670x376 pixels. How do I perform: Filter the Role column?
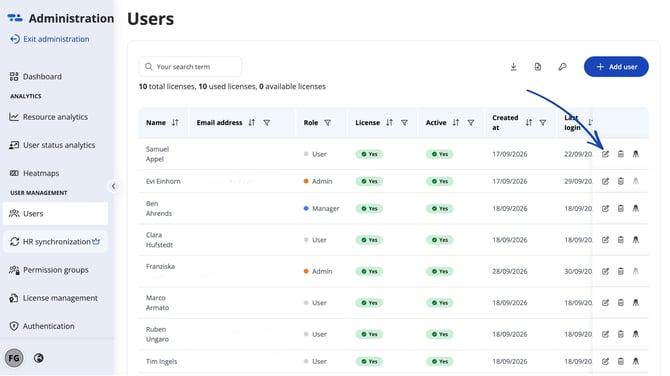pyautogui.click(x=327, y=123)
